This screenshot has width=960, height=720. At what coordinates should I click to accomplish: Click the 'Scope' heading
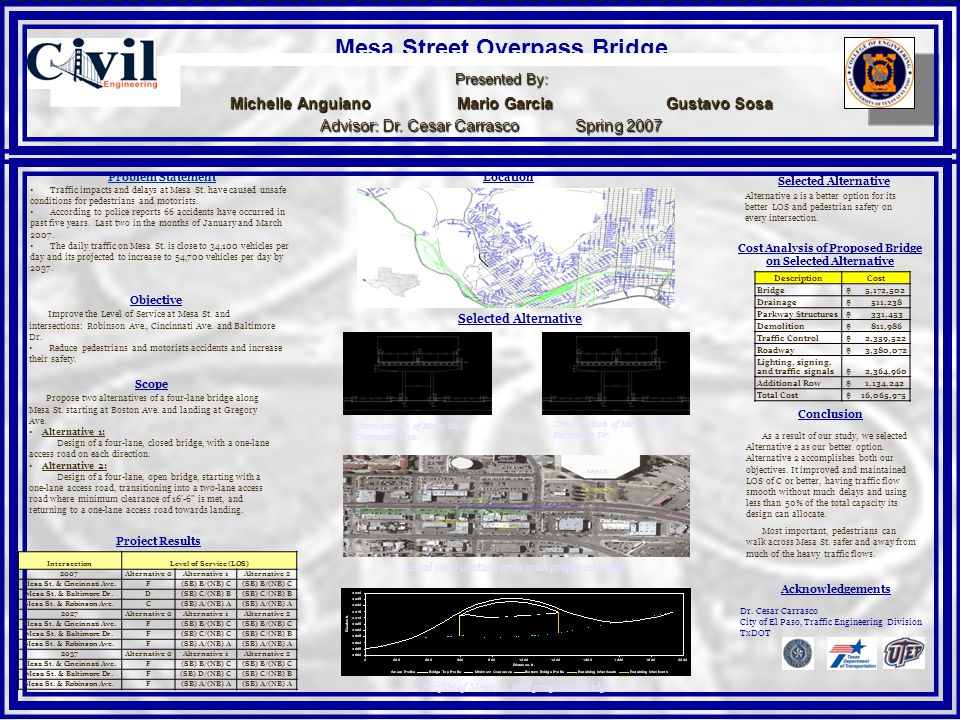coord(151,384)
